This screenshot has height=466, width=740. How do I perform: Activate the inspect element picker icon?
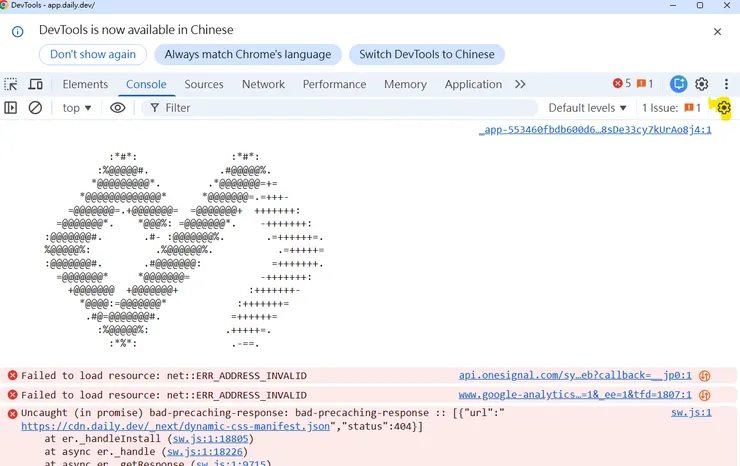(x=11, y=85)
